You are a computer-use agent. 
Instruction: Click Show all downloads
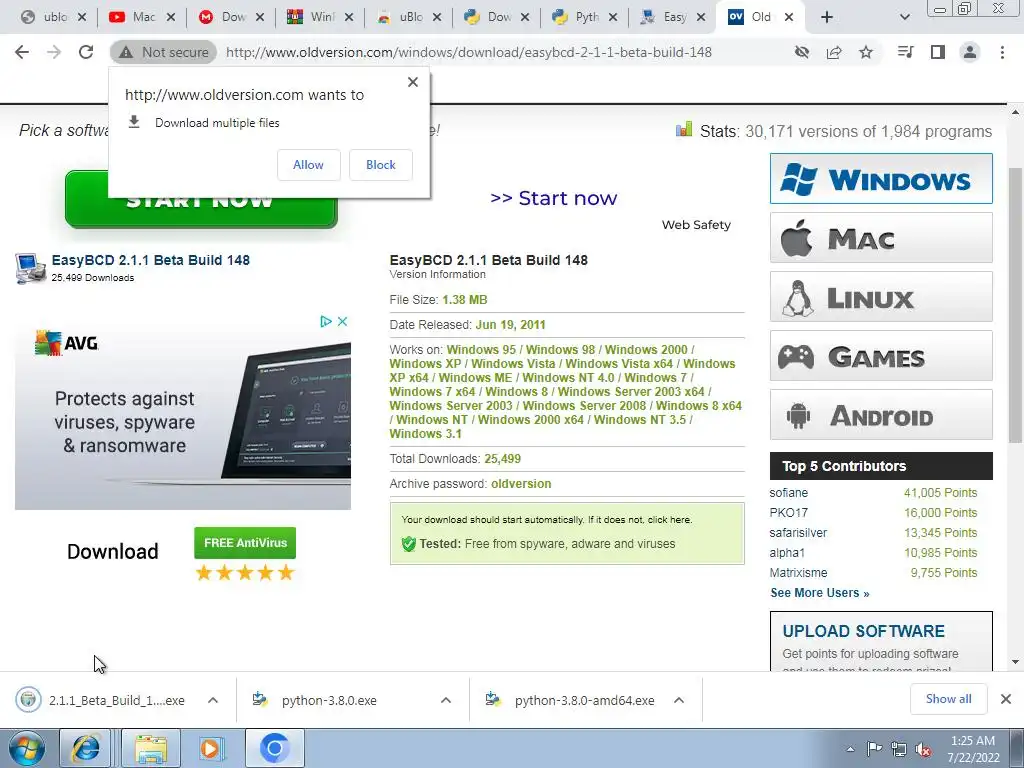click(x=948, y=699)
